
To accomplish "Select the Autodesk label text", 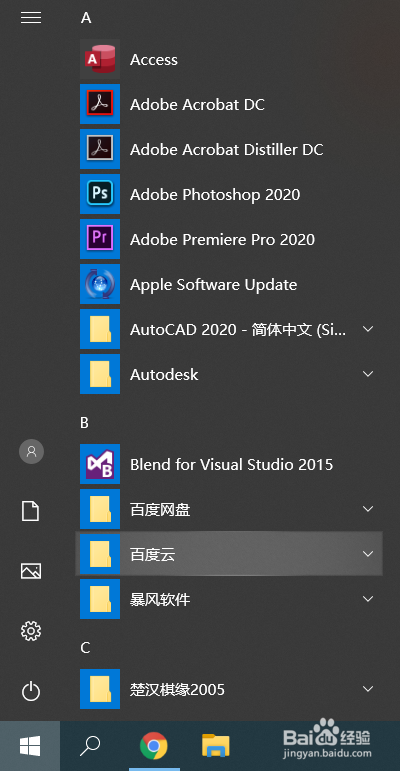I will coord(164,375).
